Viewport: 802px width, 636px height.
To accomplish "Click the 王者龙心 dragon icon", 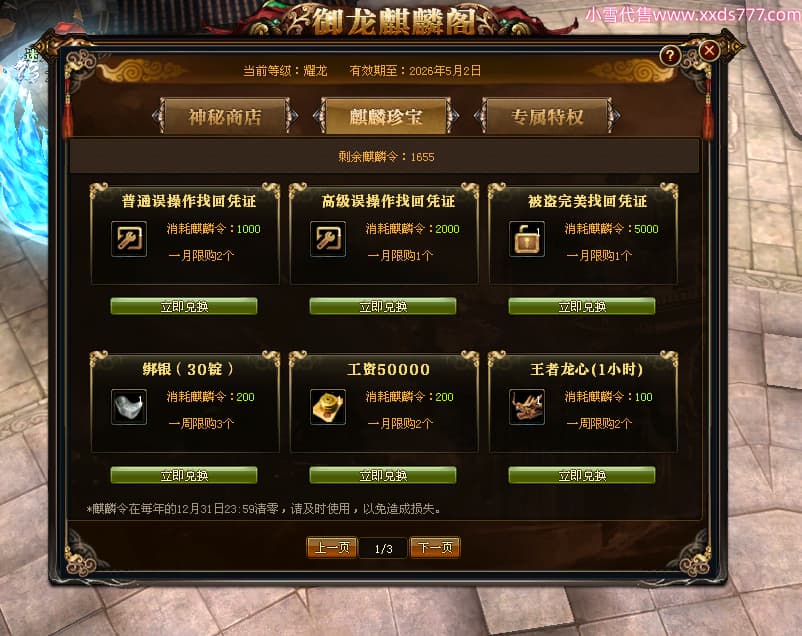I will point(527,407).
